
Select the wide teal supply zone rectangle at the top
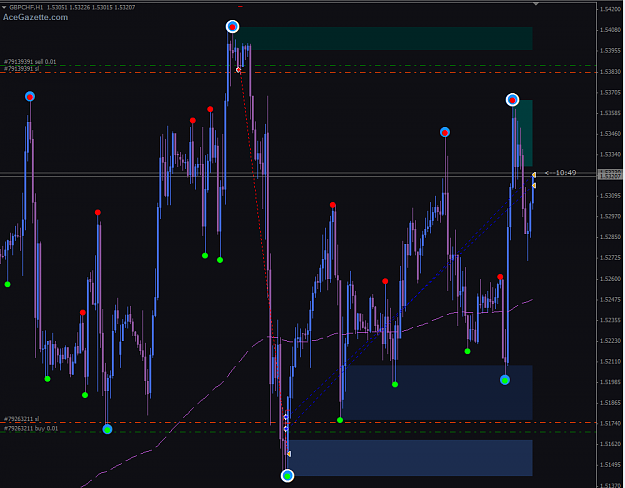click(x=385, y=39)
